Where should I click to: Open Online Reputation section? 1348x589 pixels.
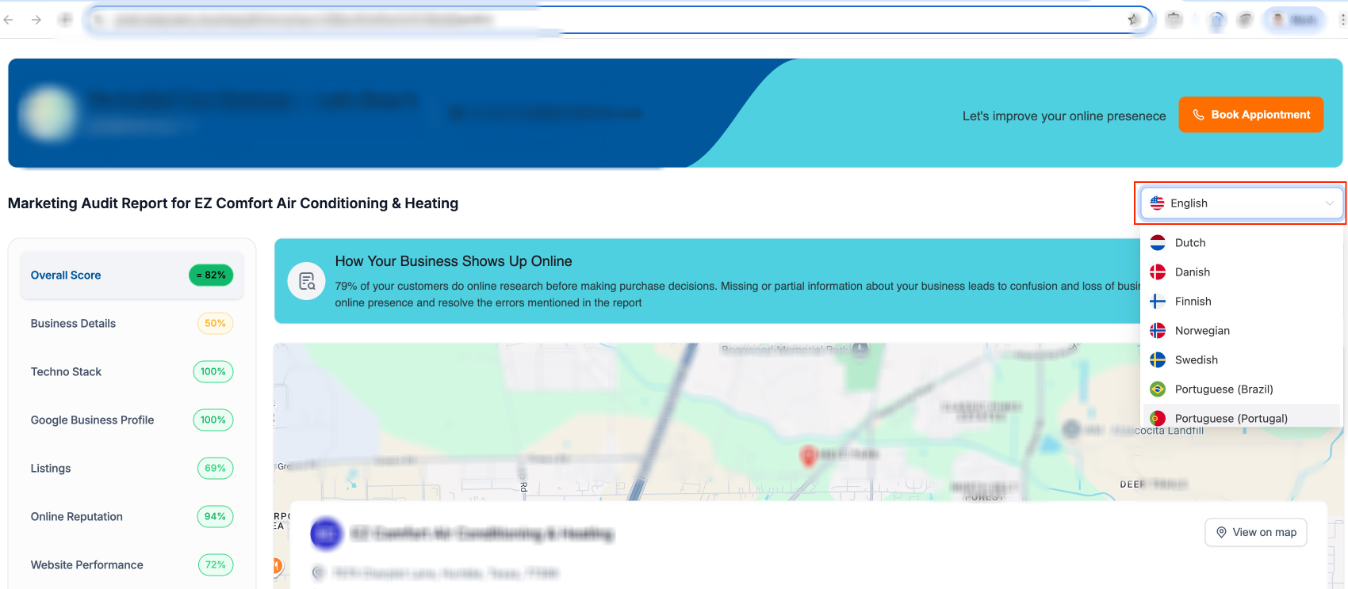[132, 517]
